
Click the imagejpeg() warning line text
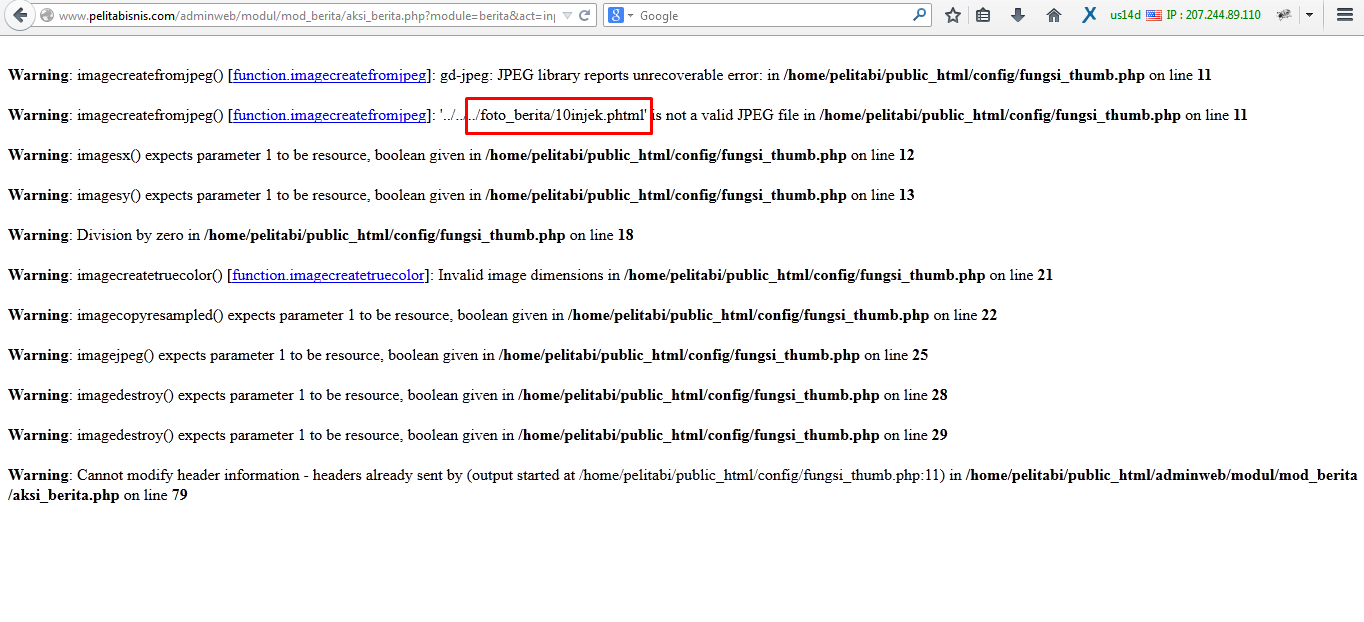(x=468, y=355)
